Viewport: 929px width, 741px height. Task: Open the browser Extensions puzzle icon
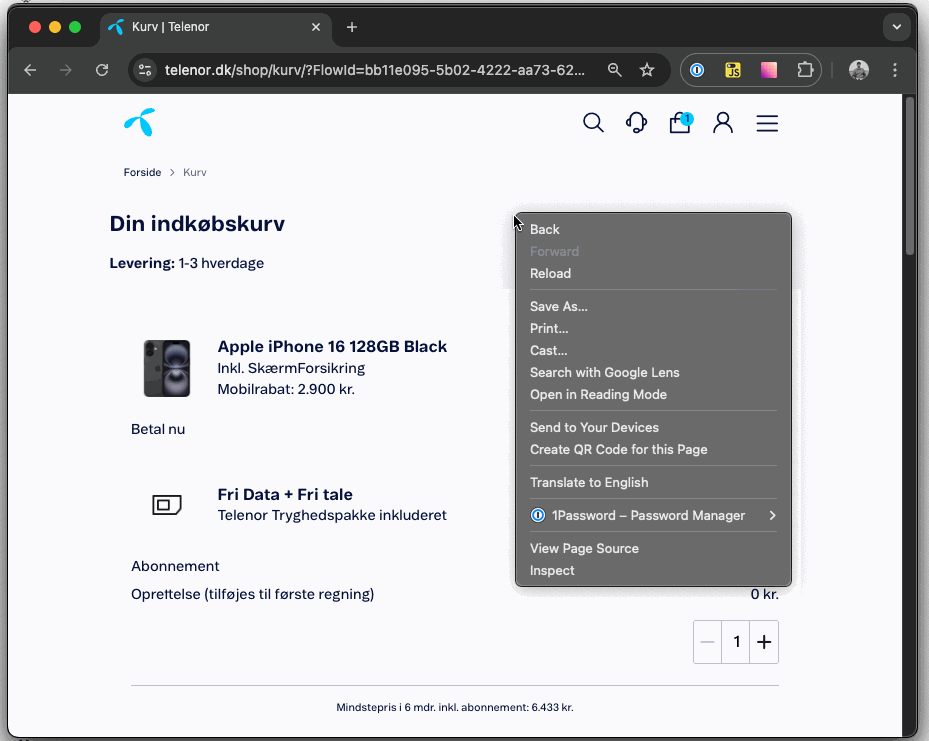(x=805, y=70)
